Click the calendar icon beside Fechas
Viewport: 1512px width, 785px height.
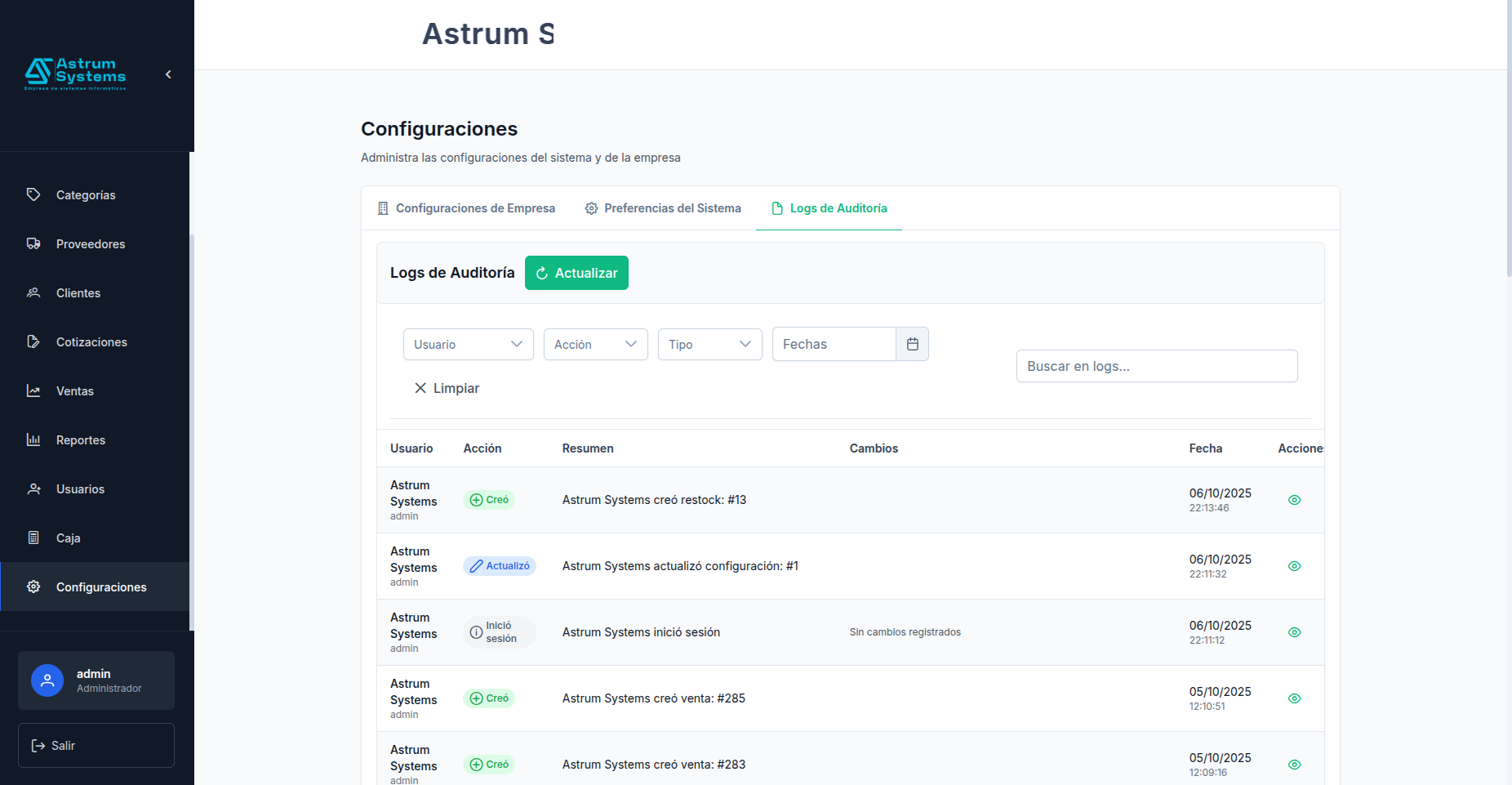(x=912, y=345)
